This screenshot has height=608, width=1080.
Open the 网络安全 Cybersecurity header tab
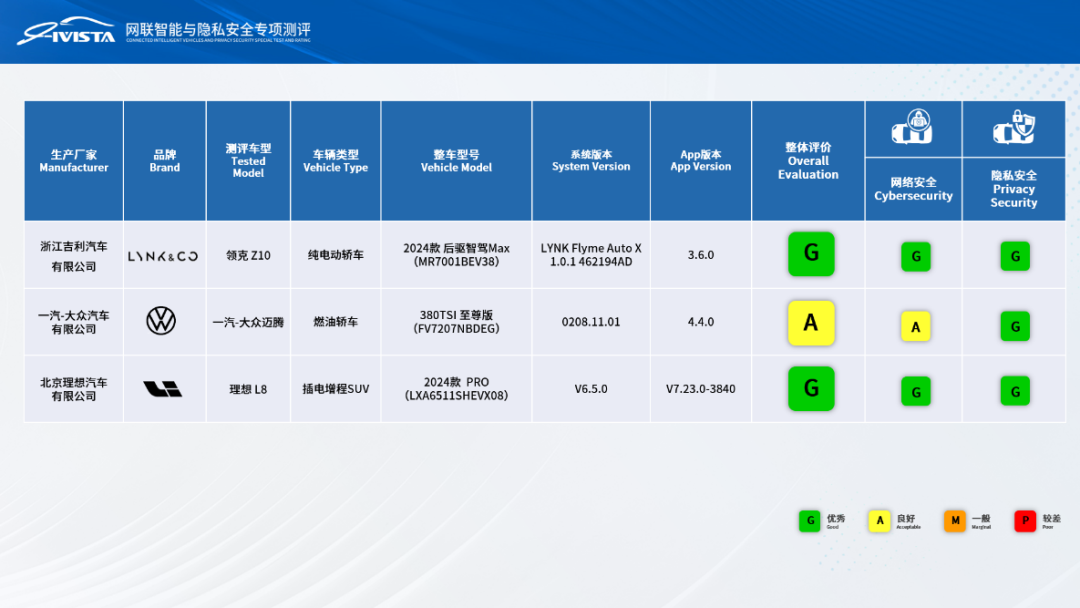click(914, 190)
